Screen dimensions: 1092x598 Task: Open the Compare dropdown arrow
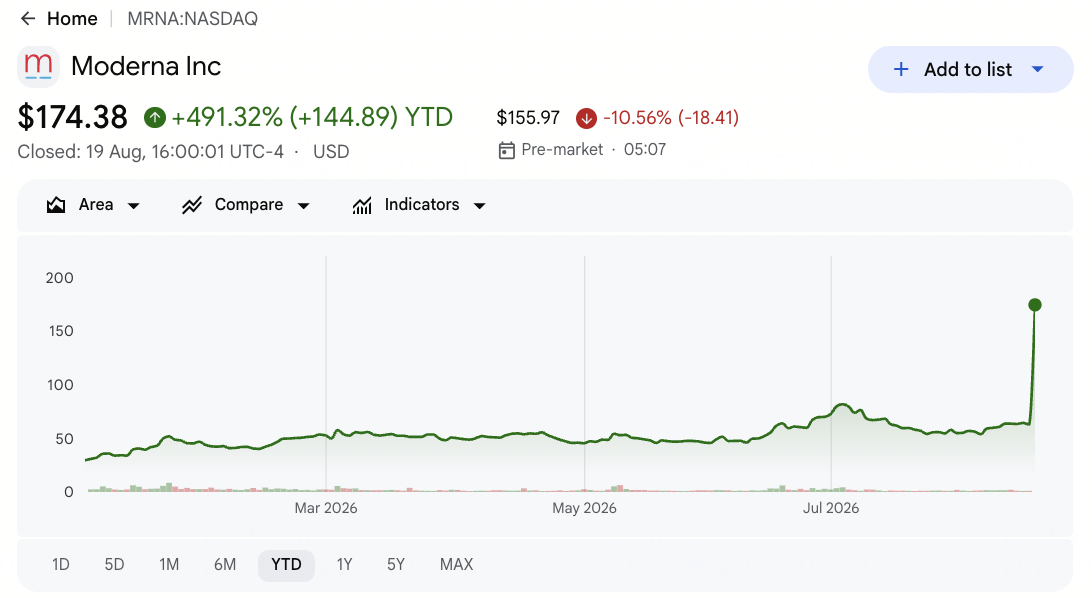click(x=303, y=205)
